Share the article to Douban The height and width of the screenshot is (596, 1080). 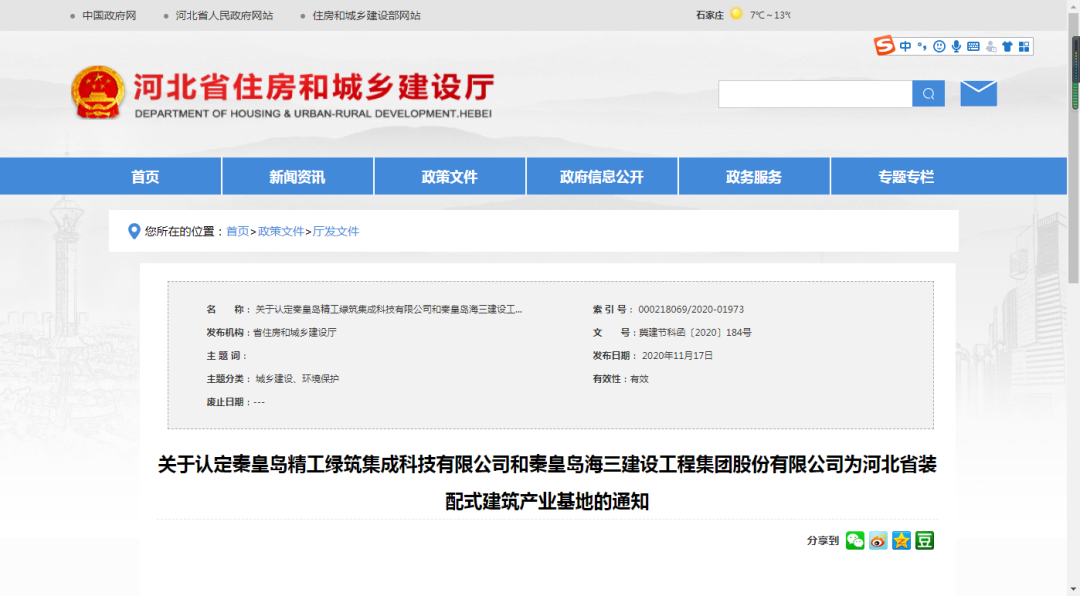click(924, 541)
